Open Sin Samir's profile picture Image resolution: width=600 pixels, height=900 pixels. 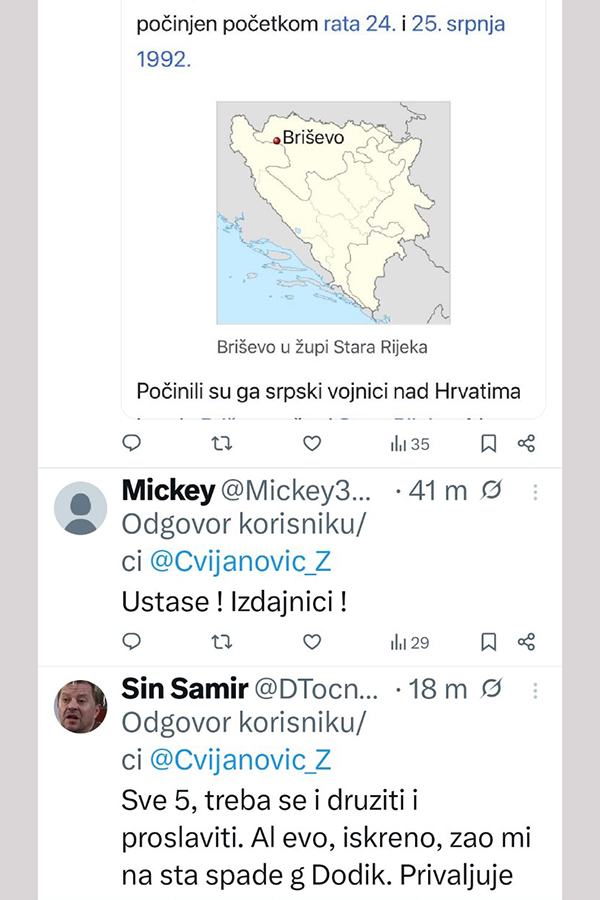80,706
